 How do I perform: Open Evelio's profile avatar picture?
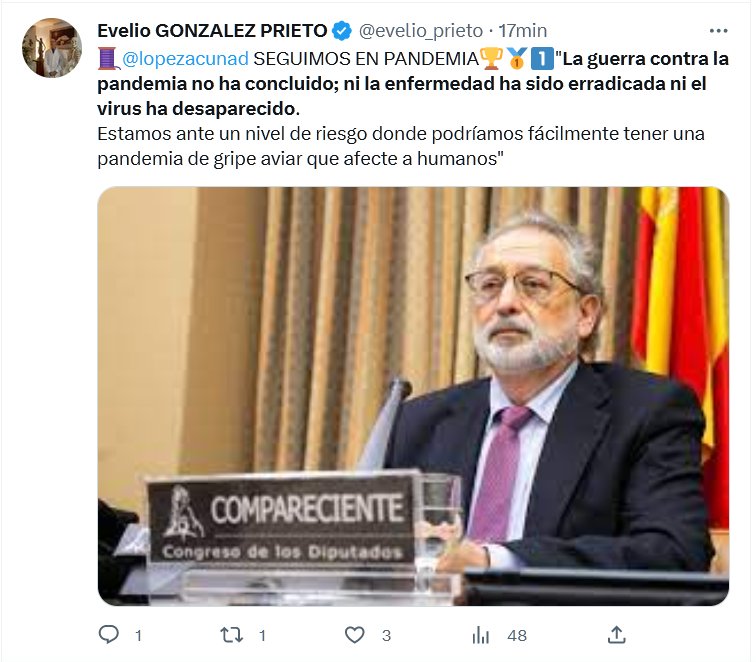52,48
